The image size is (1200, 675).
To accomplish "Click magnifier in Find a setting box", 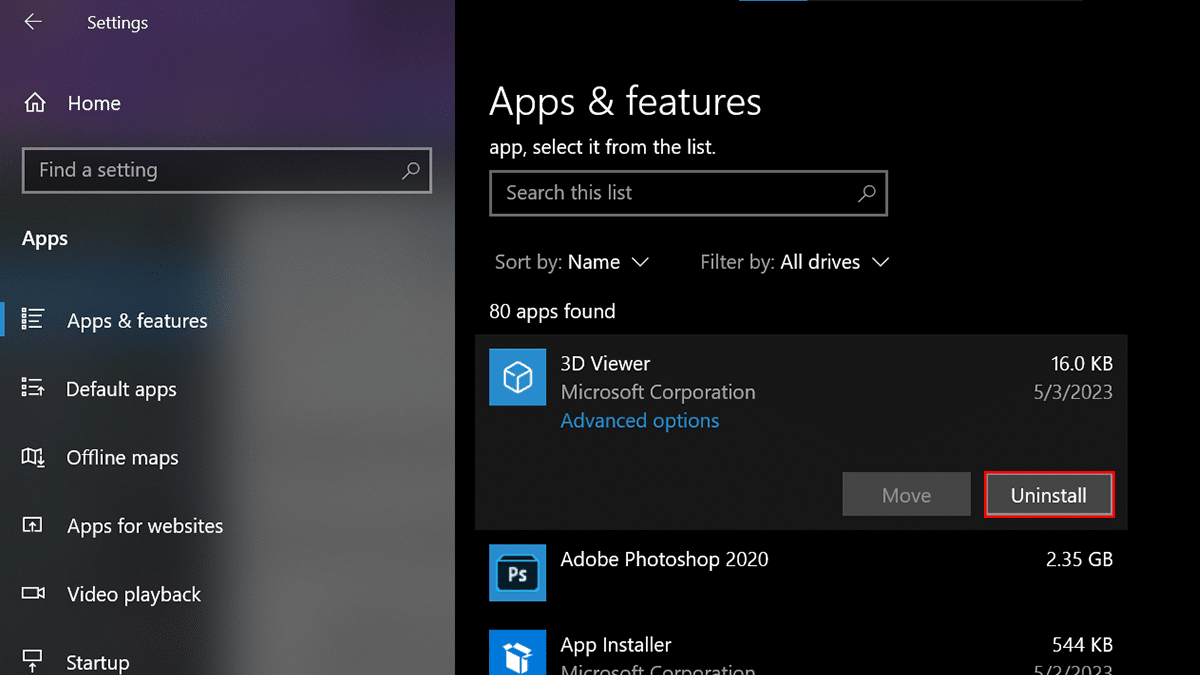I will [410, 171].
